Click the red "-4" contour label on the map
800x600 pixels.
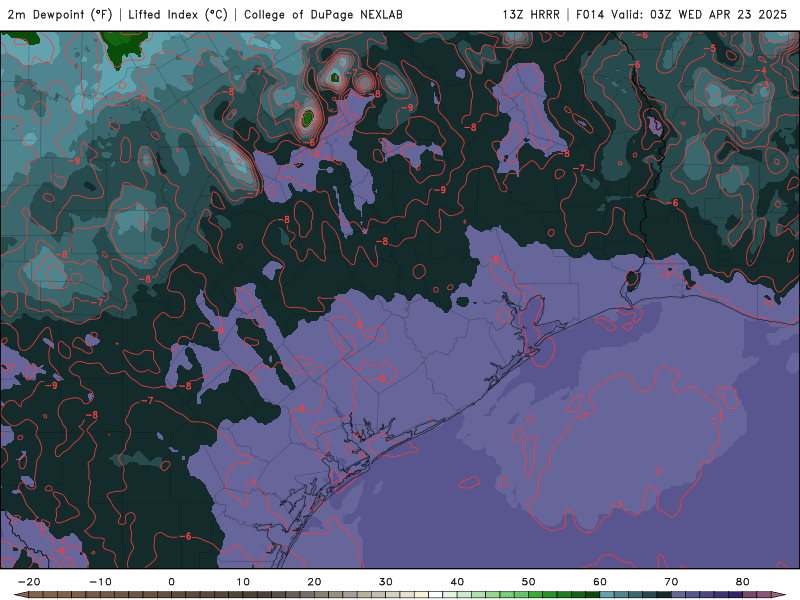pyautogui.click(x=761, y=70)
